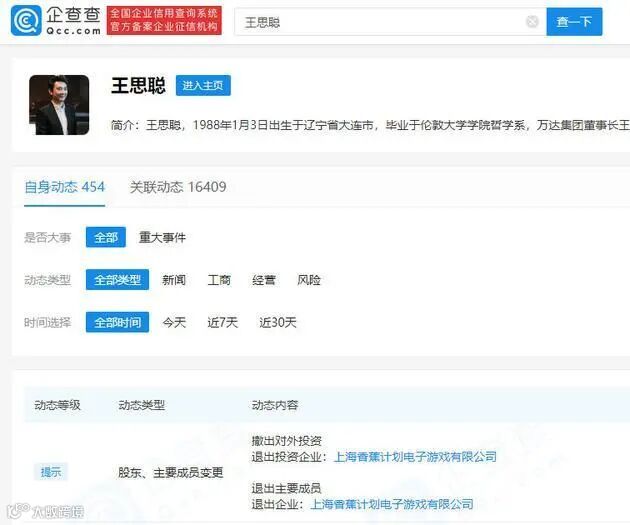Click the 退出主要成员 text
Viewport: 630px width, 525px height.
click(x=286, y=488)
